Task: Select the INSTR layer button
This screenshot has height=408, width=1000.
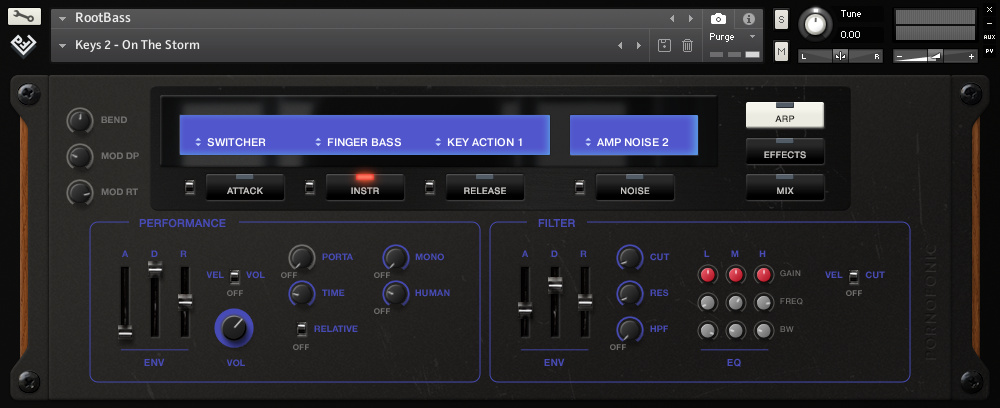Action: [x=365, y=187]
